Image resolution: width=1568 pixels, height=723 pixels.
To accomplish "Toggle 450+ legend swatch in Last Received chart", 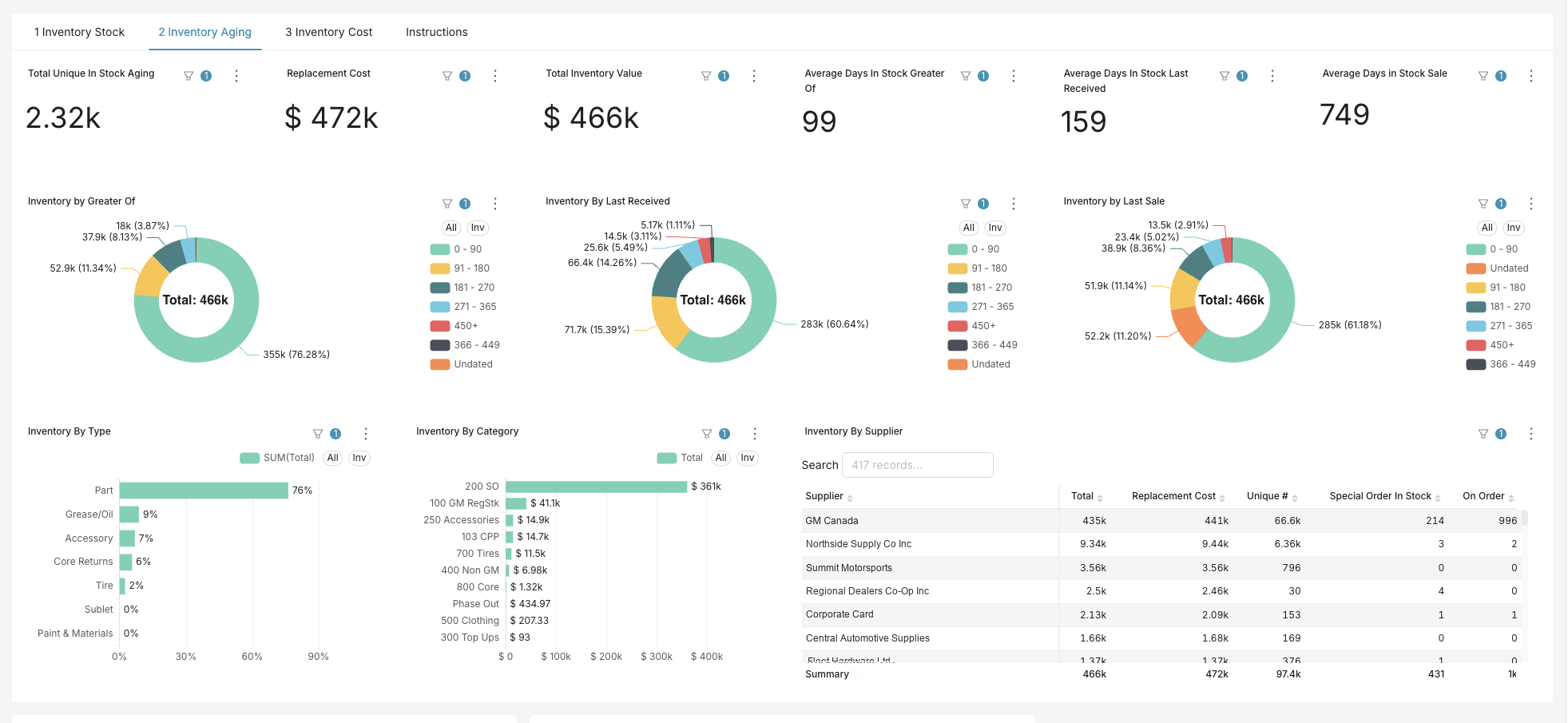I will click(958, 326).
